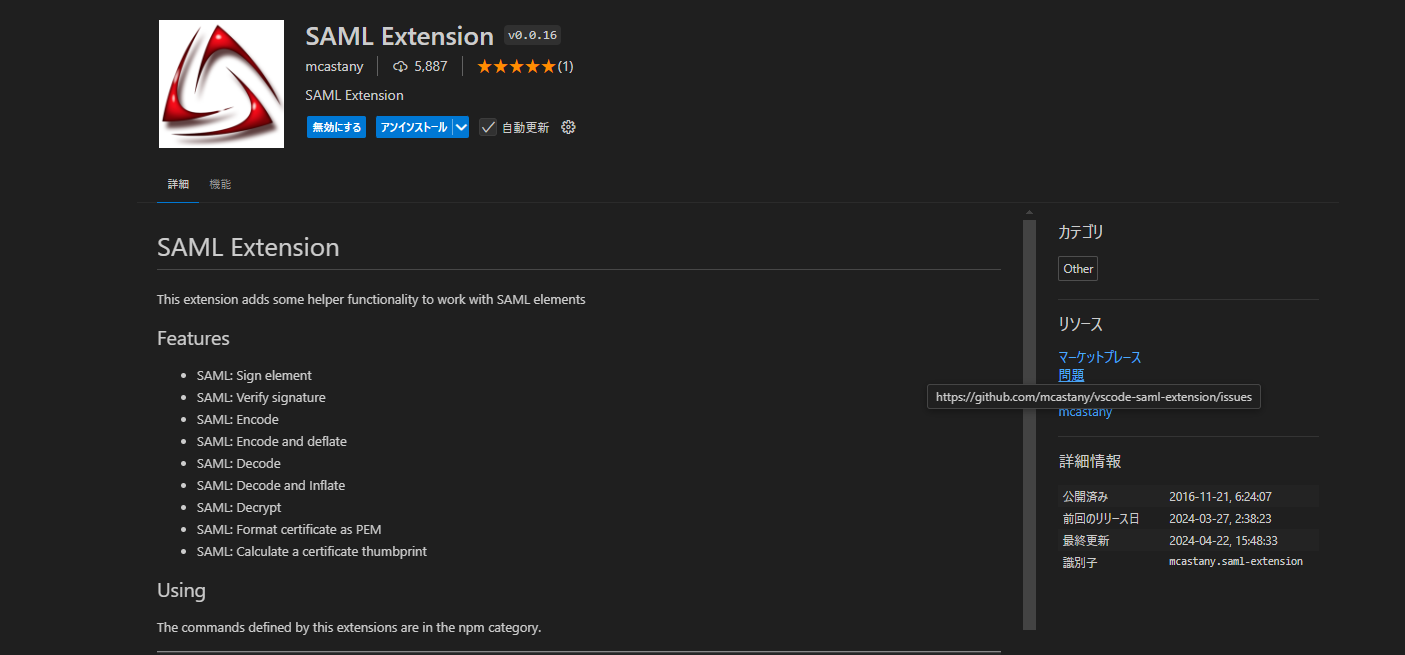Switch to the 機能 tab
Viewport: 1405px width, 655px height.
pos(220,184)
